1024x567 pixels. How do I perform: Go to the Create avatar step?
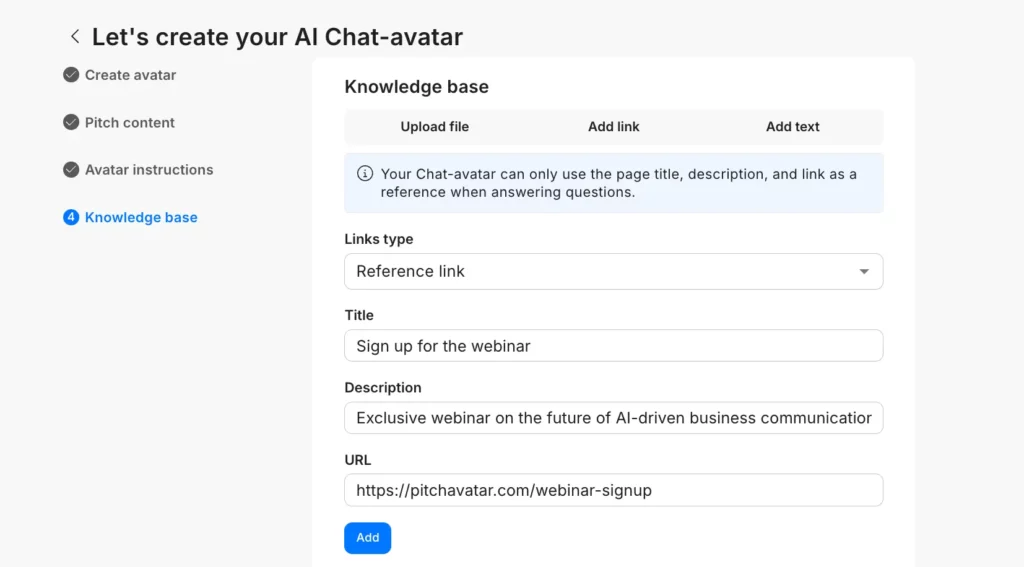coord(130,75)
